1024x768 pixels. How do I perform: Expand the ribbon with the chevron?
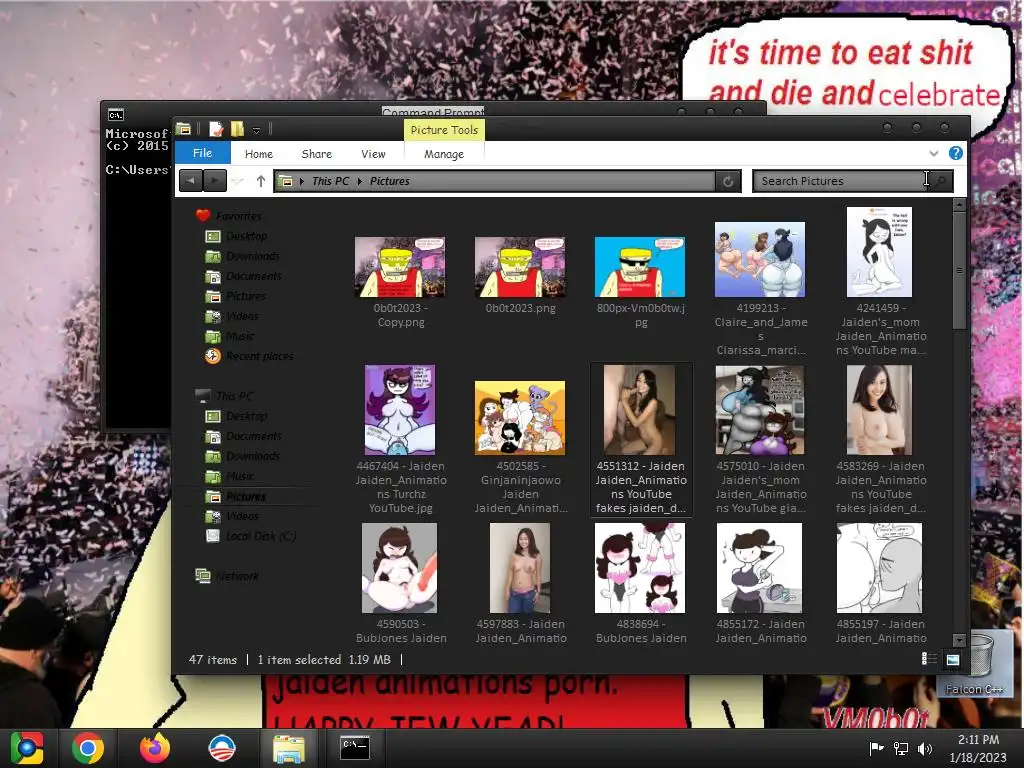pyautogui.click(x=934, y=153)
